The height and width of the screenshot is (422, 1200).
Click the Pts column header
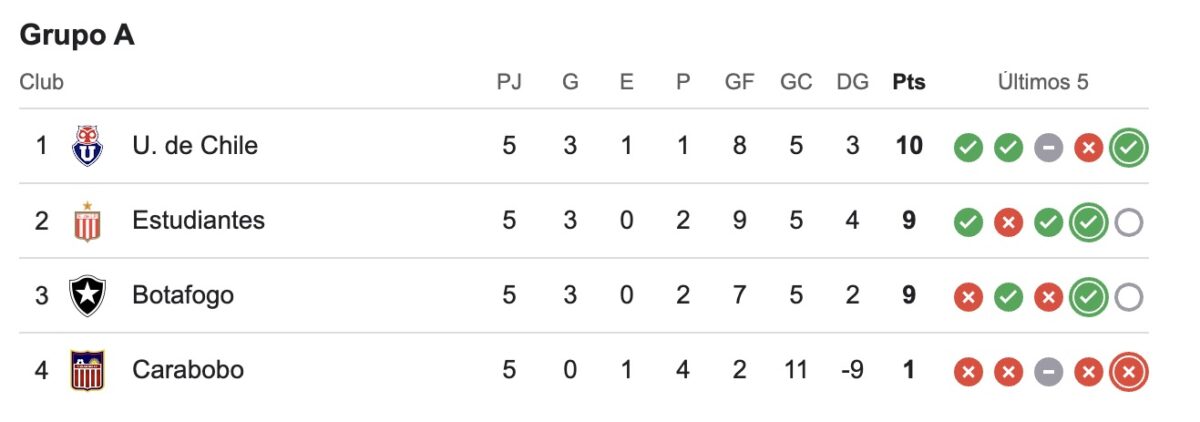[x=909, y=82]
